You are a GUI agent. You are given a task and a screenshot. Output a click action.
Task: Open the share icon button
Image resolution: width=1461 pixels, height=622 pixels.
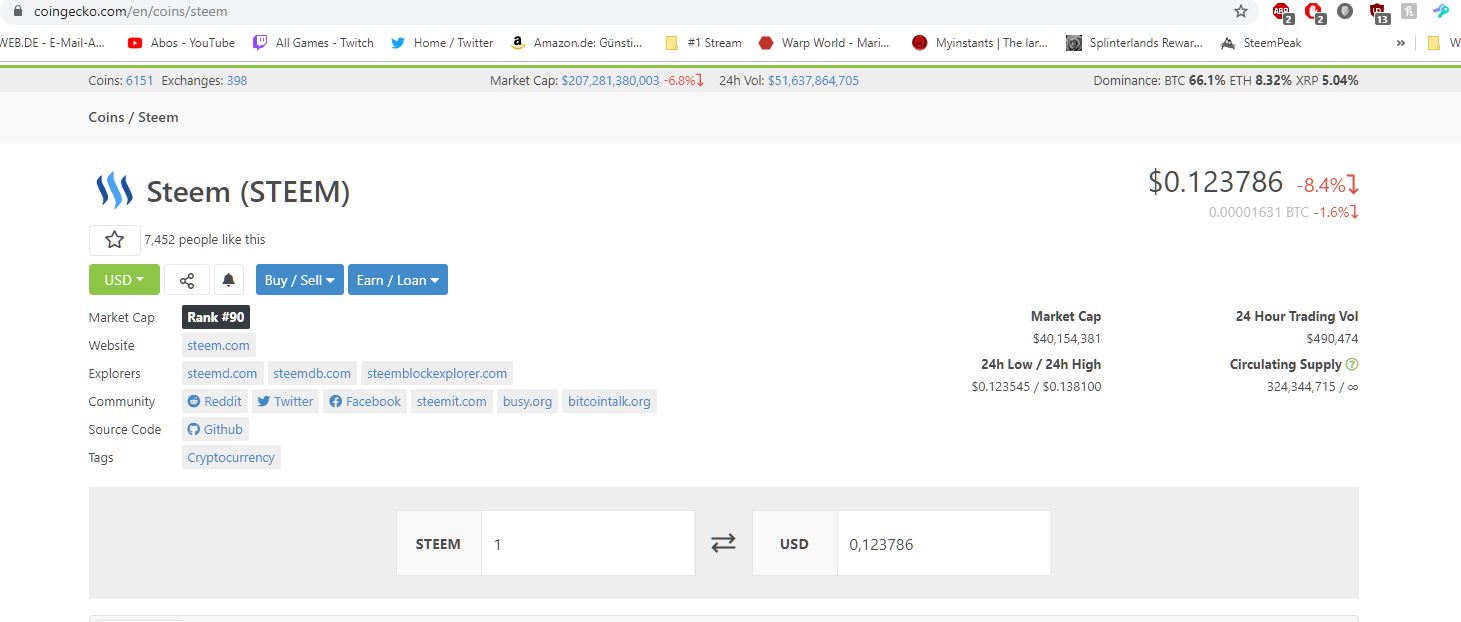(187, 280)
